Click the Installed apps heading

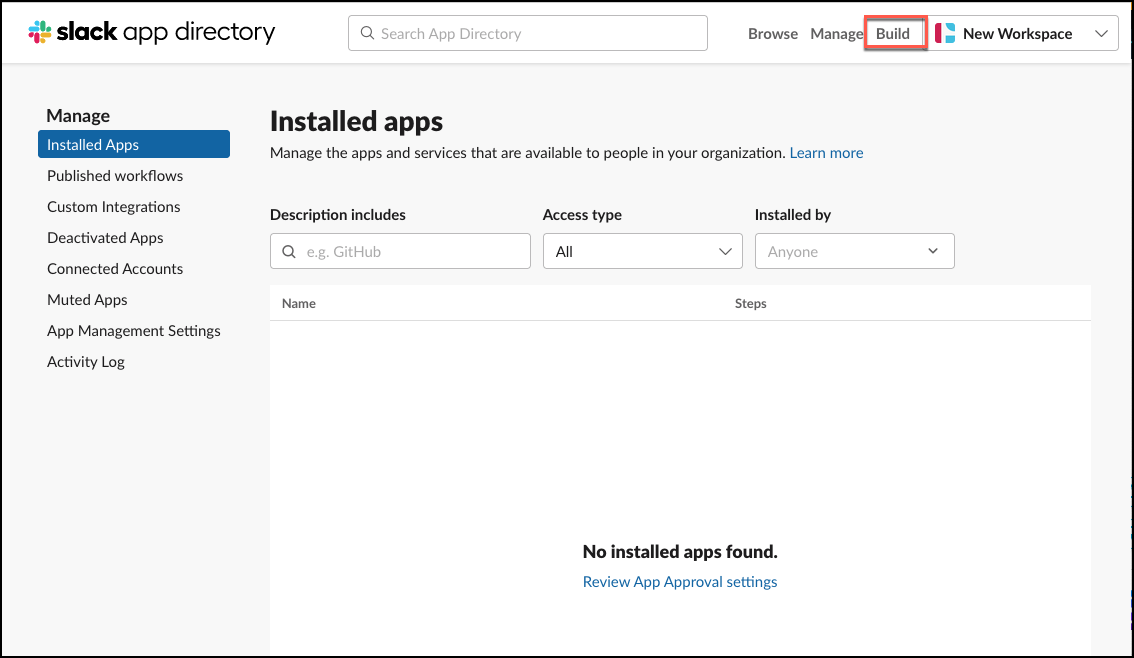click(357, 121)
